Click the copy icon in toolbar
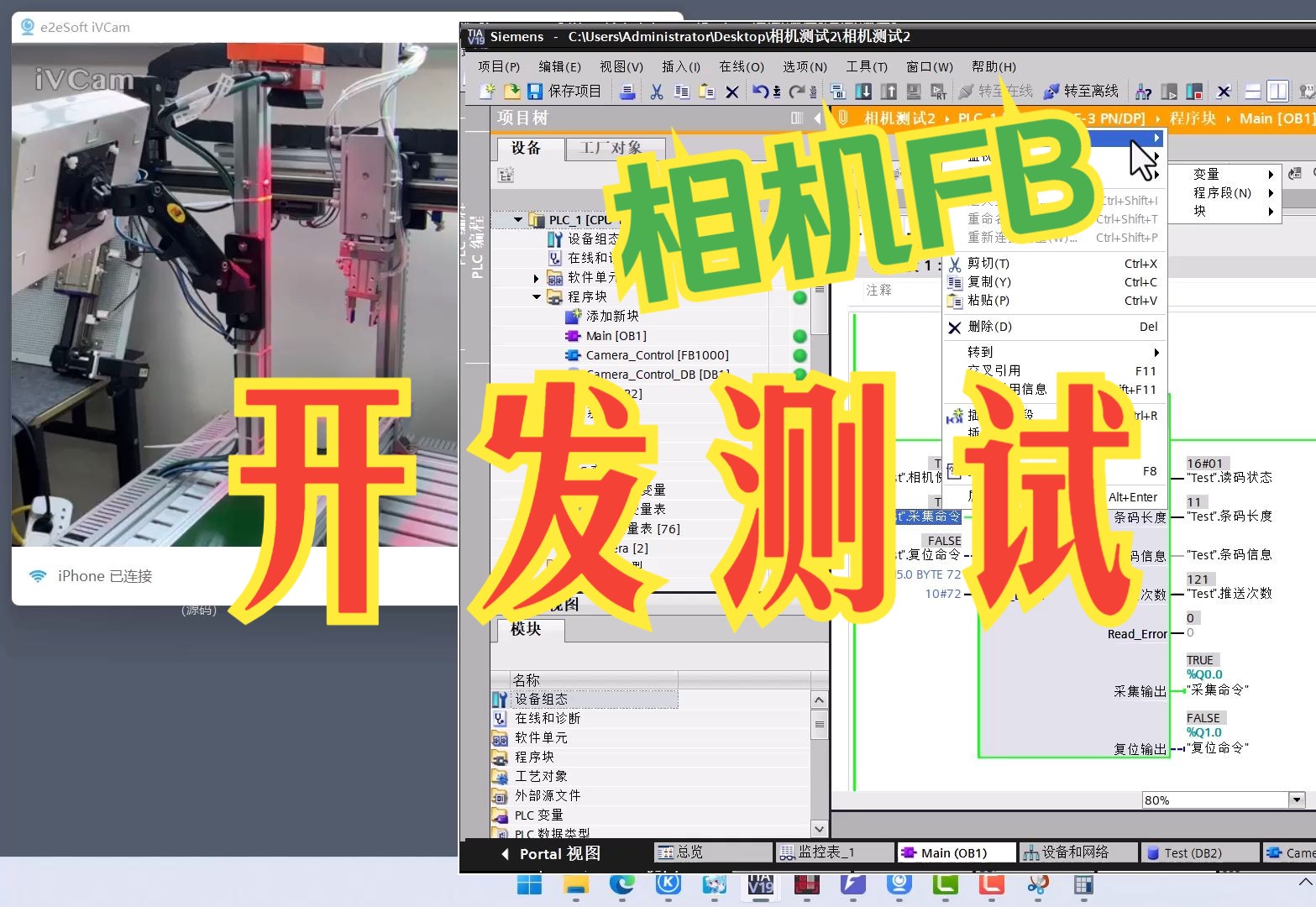 (682, 92)
